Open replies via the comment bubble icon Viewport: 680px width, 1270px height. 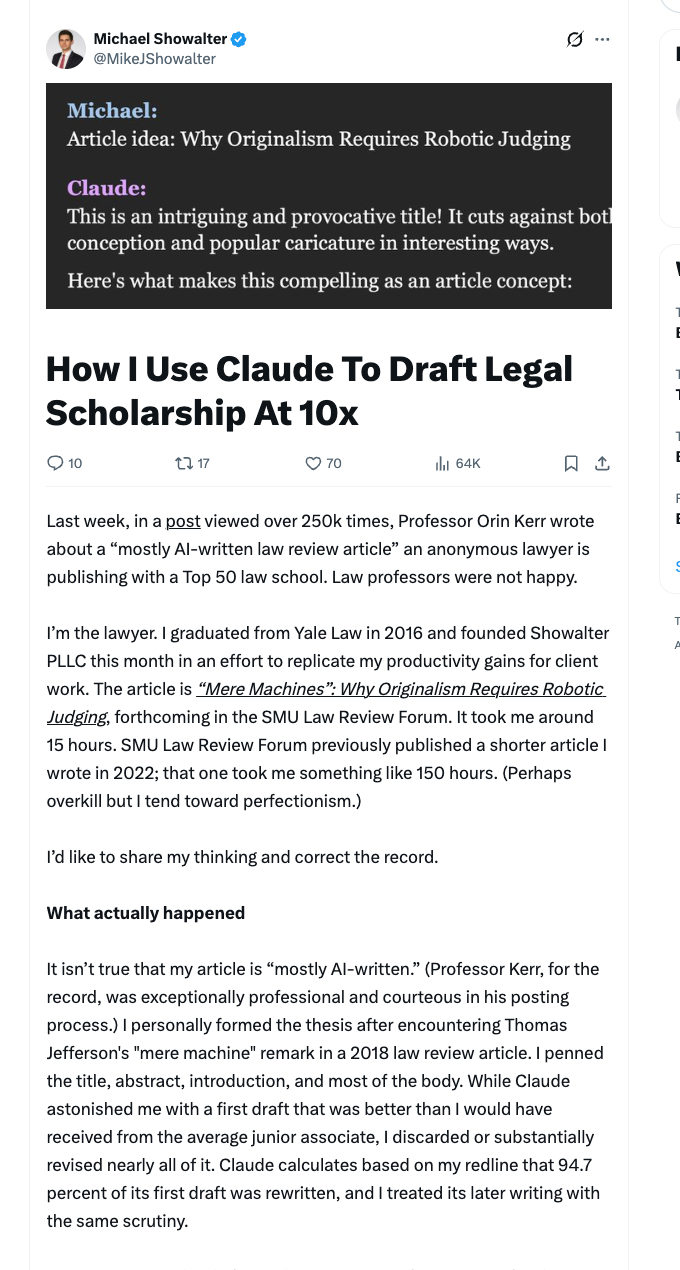pos(56,463)
